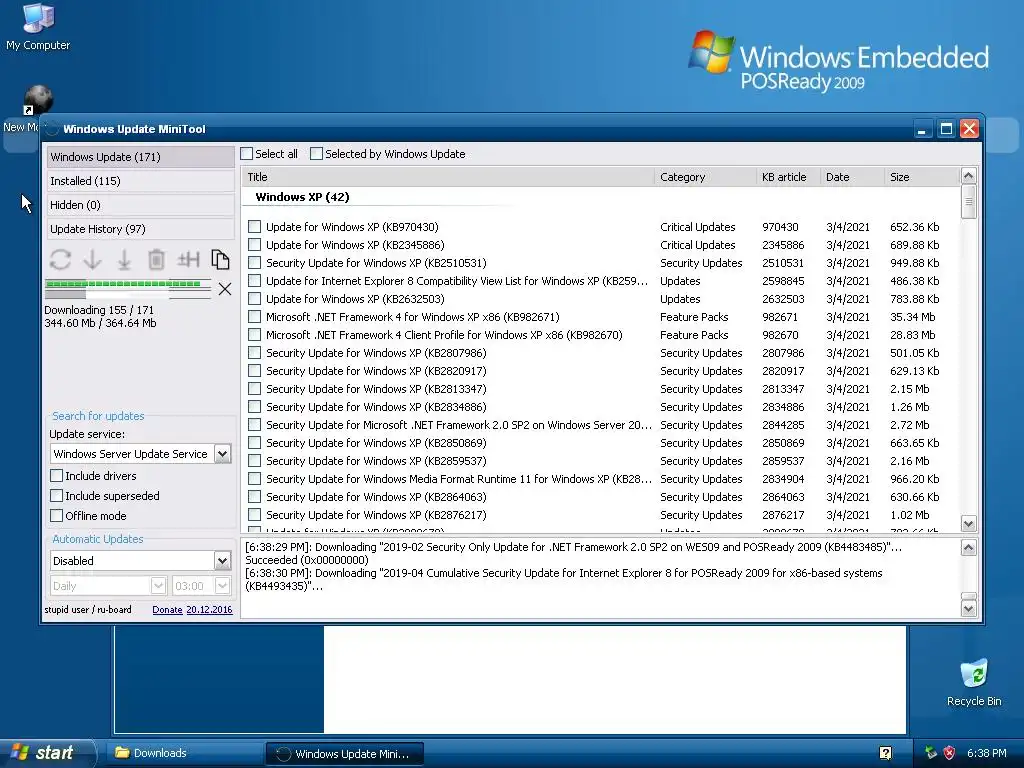
Task: Check the KB2510531 security update checkbox
Action: tap(255, 263)
